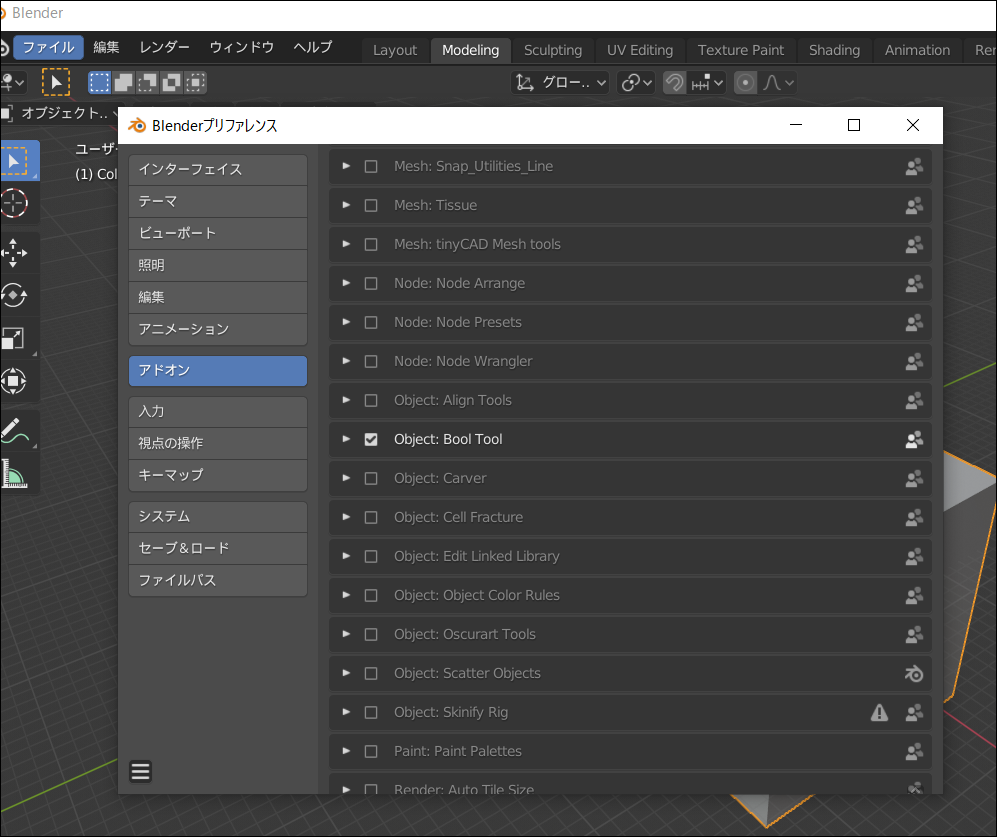The width and height of the screenshot is (997, 837).
Task: Enable the Object: Scatter Objects addon
Action: click(x=371, y=674)
